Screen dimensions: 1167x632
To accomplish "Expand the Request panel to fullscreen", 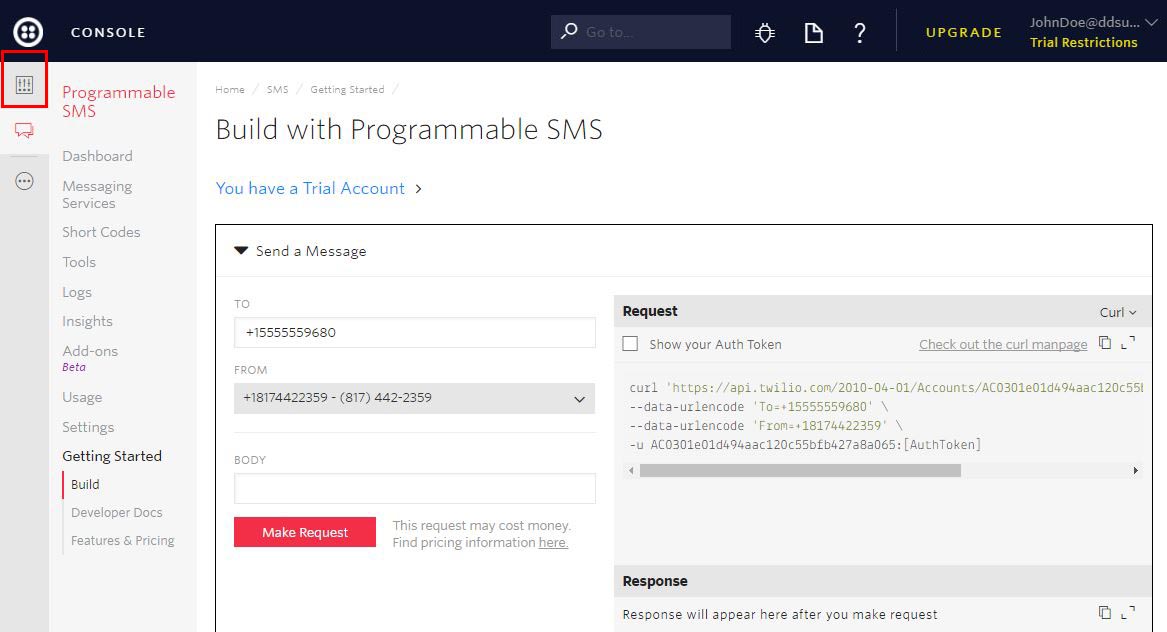I will [1128, 343].
